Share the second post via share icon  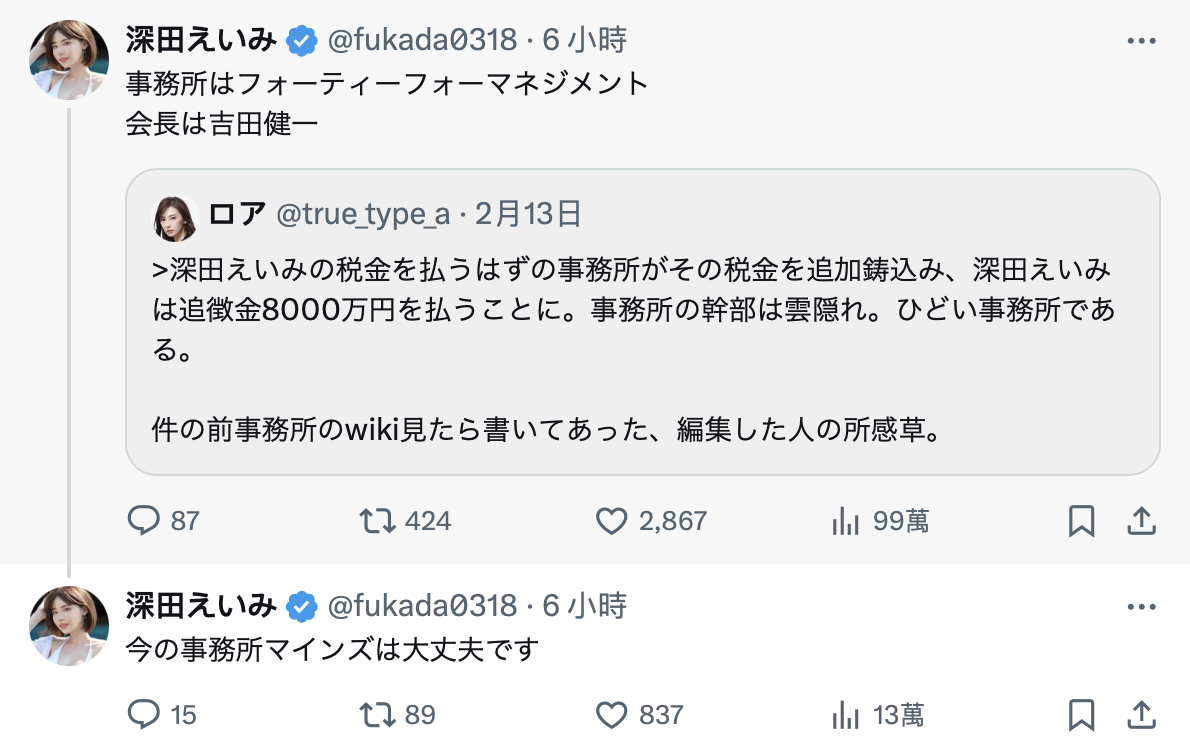1141,715
